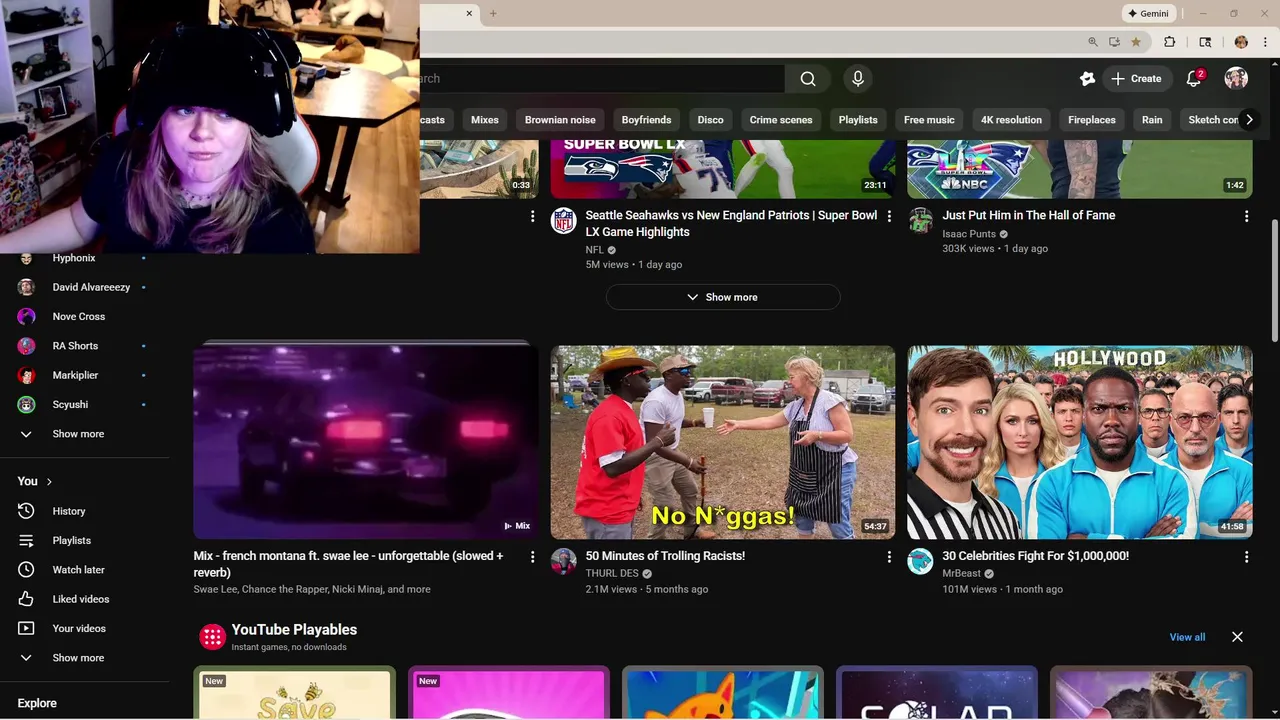1280x720 pixels.
Task: Click the Isaac Punts channel name
Action: pyautogui.click(x=969, y=234)
